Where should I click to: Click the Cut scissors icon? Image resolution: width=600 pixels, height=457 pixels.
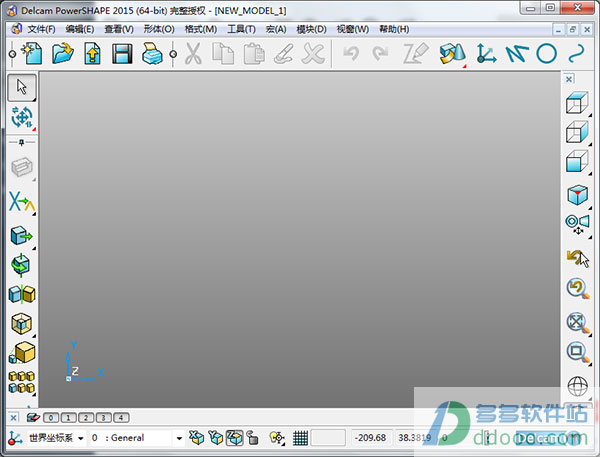193,54
